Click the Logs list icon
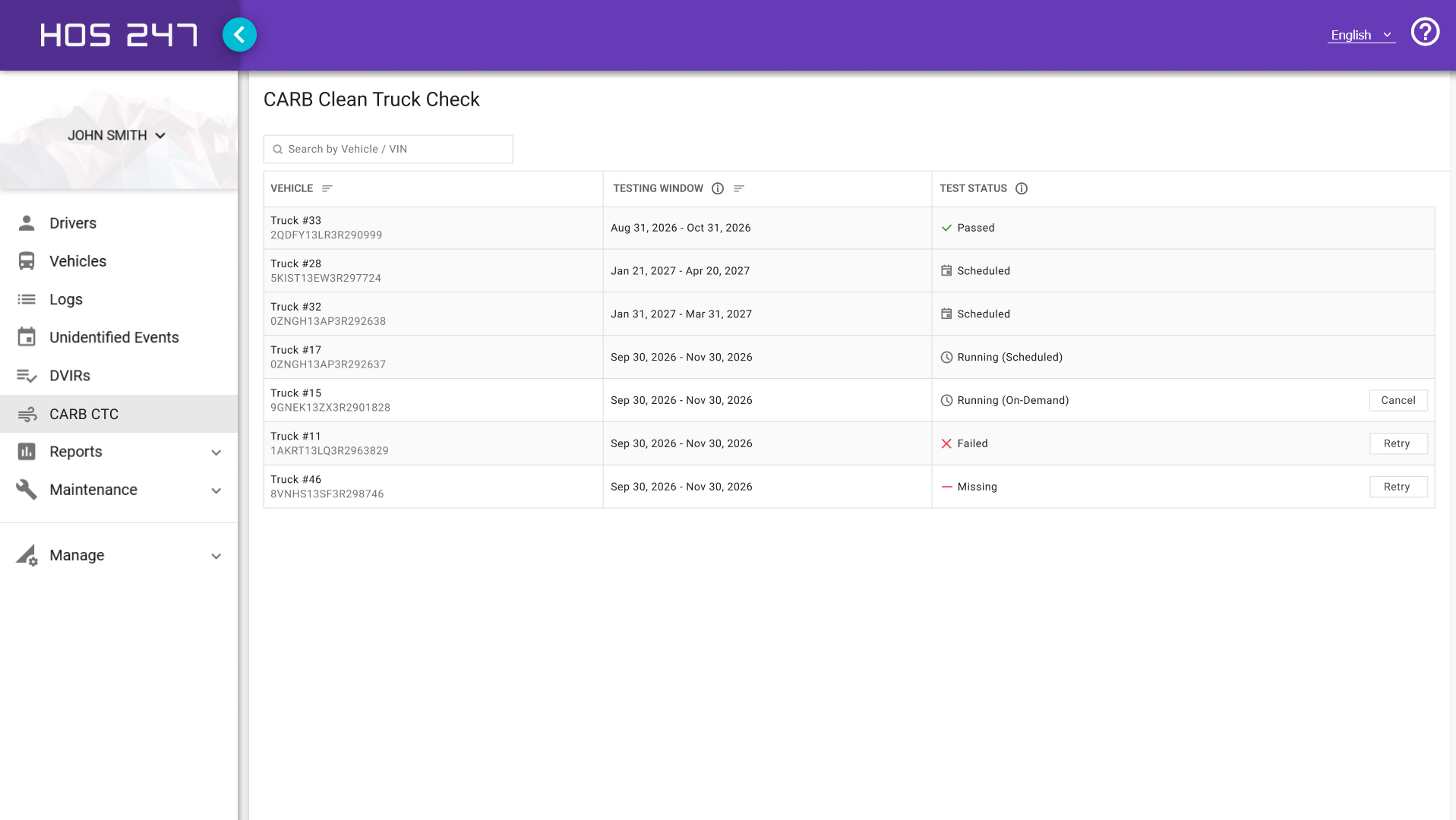1456x820 pixels. coord(27,299)
